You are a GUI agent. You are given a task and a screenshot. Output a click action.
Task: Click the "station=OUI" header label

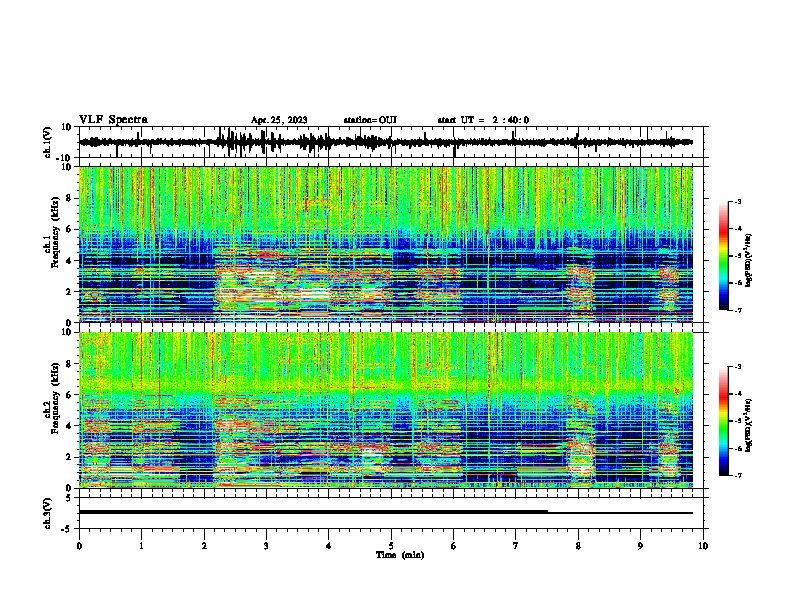tap(370, 120)
